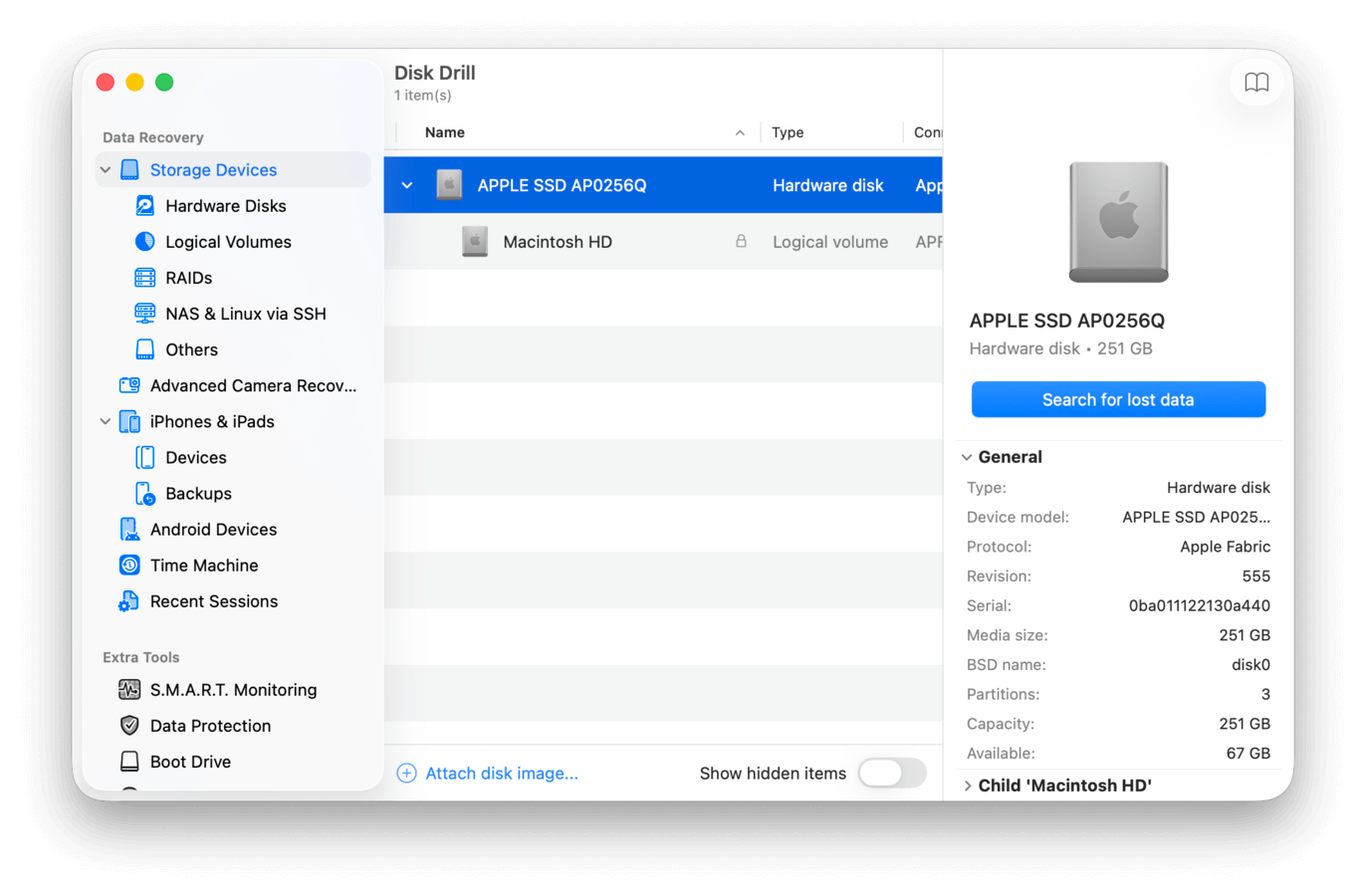Open Boot Drive tool
Viewport: 1366px width, 896px height.
click(x=190, y=762)
